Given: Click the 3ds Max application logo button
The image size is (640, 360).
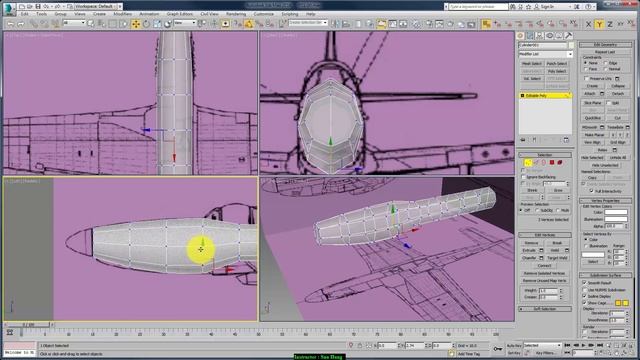Looking at the screenshot, I should coord(9,9).
